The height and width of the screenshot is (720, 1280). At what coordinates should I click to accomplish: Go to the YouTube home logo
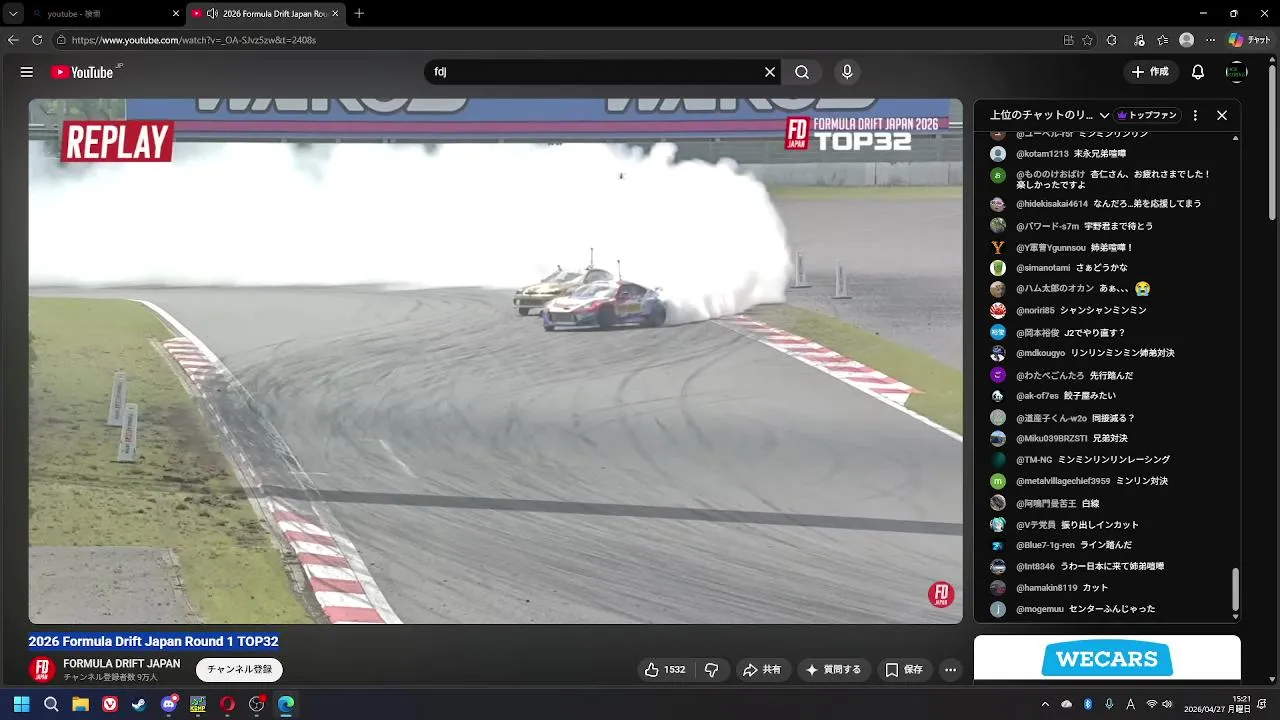click(x=82, y=72)
